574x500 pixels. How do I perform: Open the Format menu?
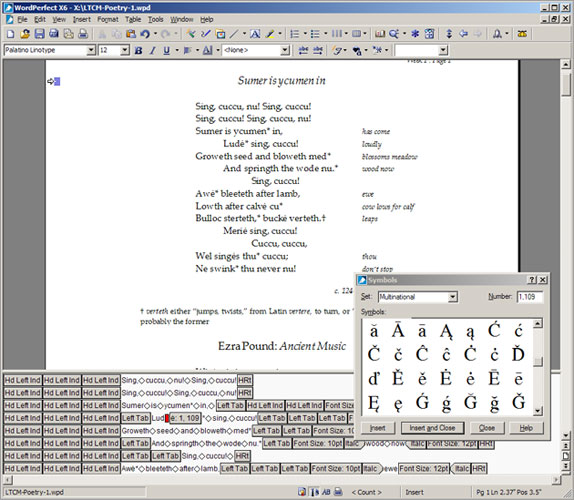coord(108,19)
